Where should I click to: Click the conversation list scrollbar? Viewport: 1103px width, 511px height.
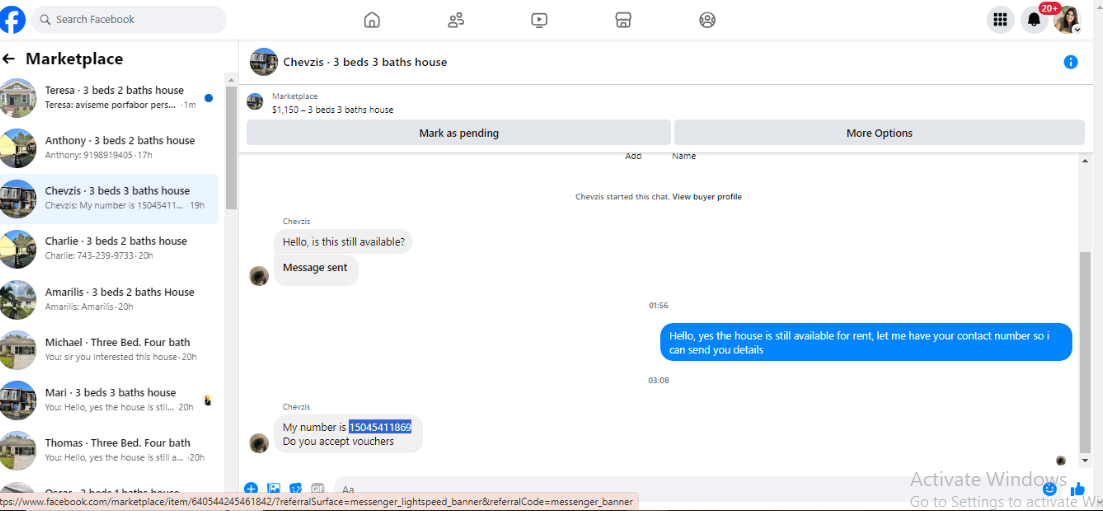[x=231, y=148]
